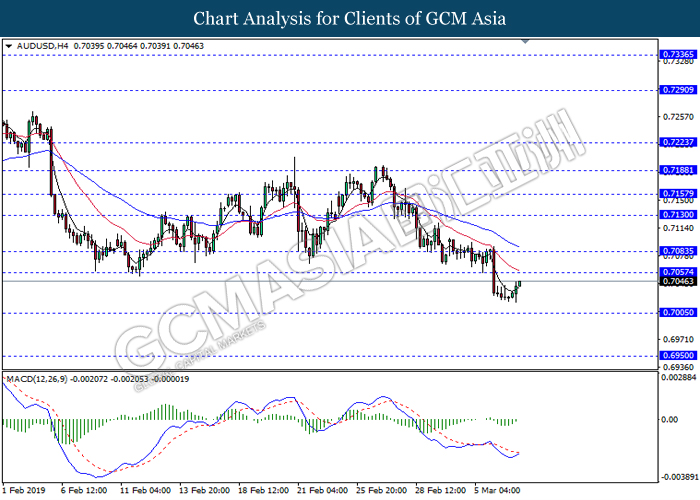700x500 pixels.
Task: Click the 1 Feb 2019 date label
Action: point(24,490)
